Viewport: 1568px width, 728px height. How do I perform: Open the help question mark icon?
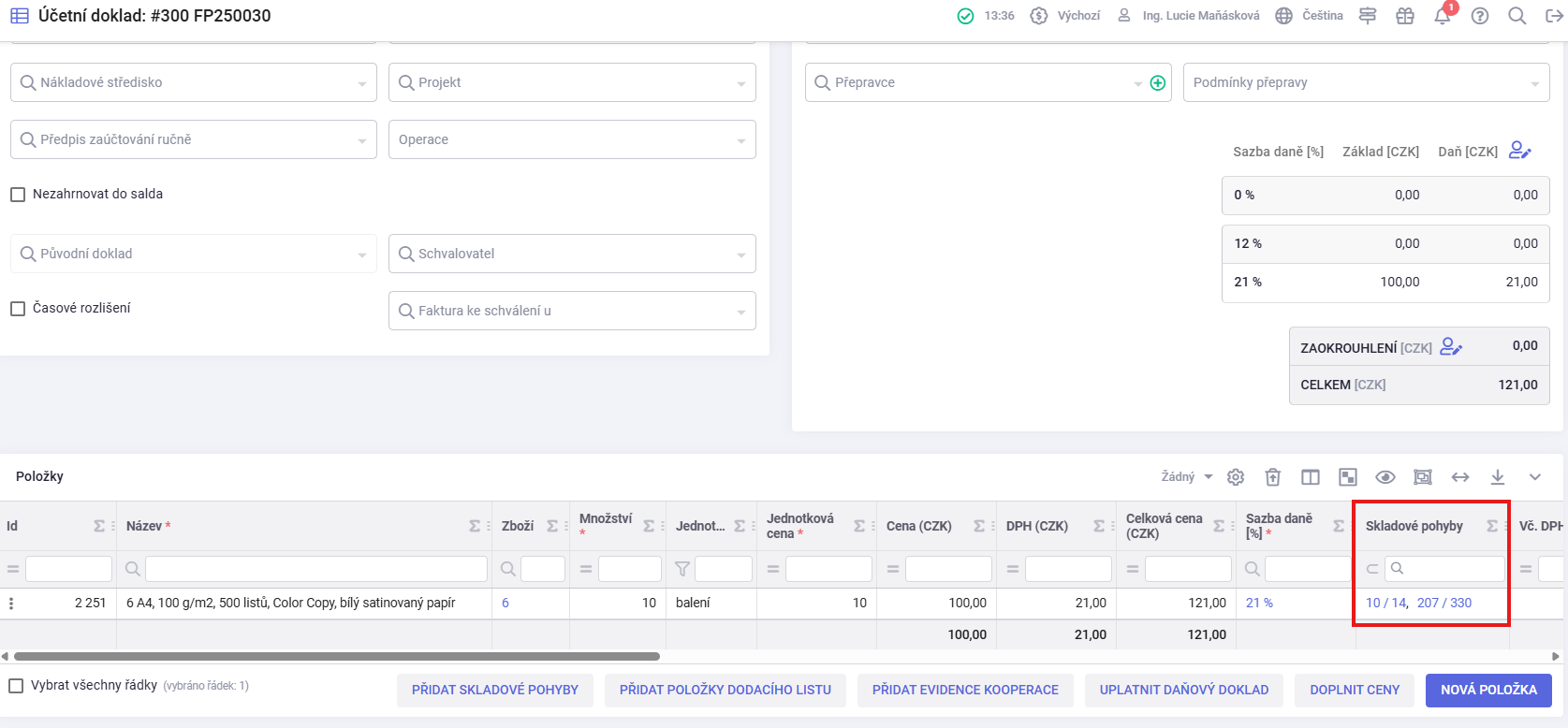[1479, 16]
